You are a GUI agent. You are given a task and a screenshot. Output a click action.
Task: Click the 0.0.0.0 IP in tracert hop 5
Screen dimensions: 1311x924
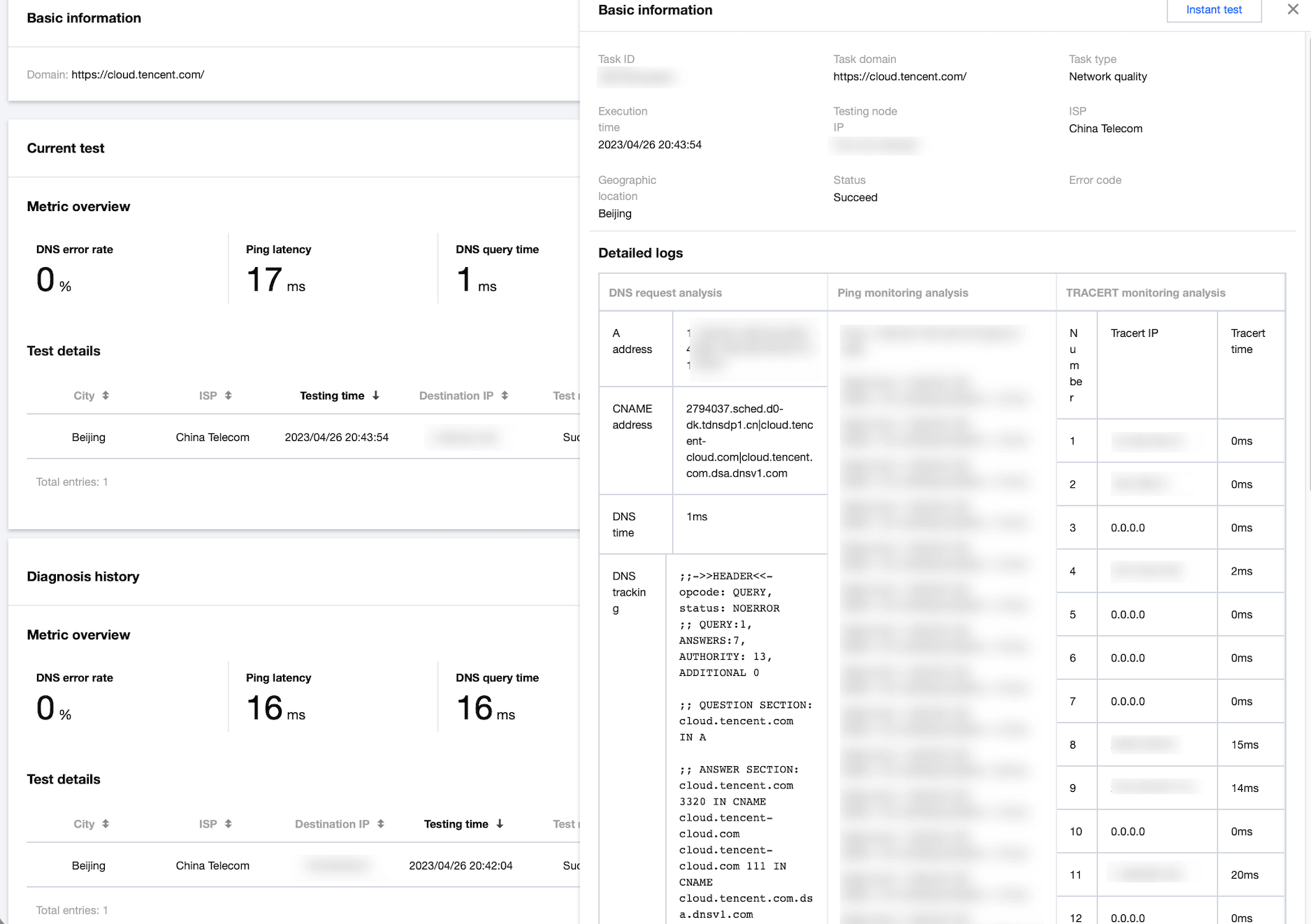(x=1128, y=614)
